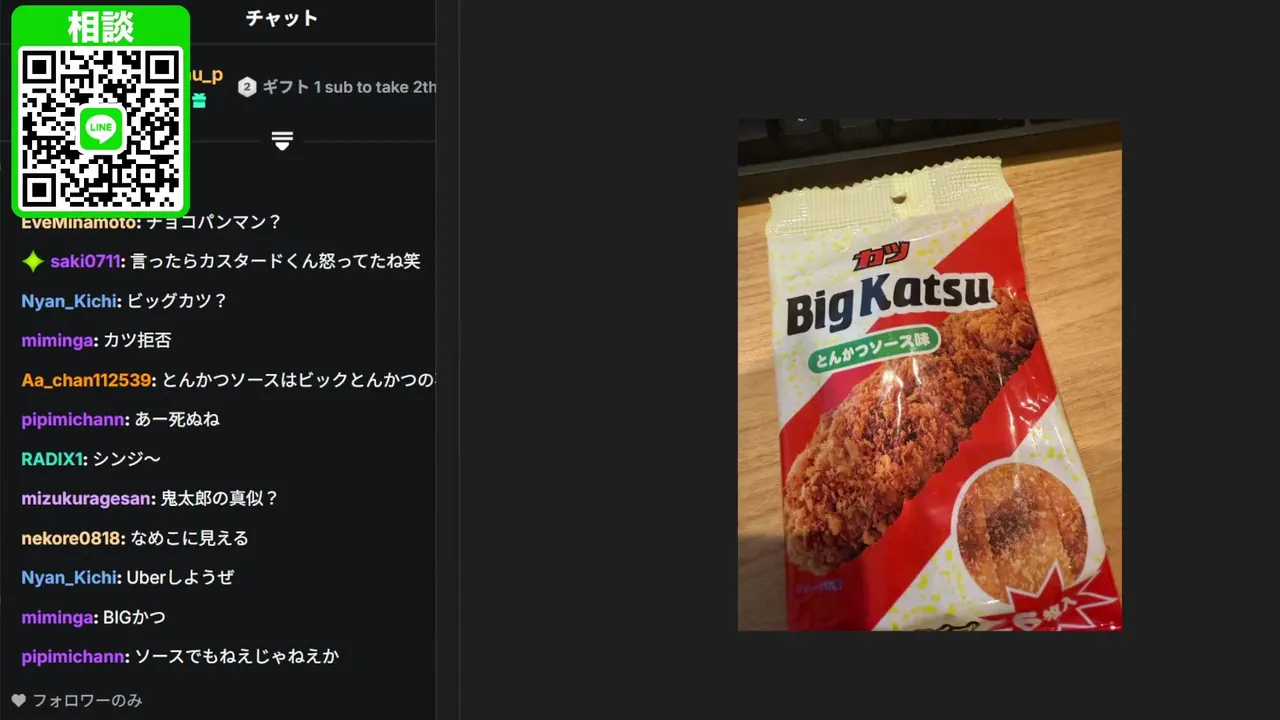The width and height of the screenshot is (1280, 720).
Task: Click the green gift icon under the username
Action: [x=199, y=100]
